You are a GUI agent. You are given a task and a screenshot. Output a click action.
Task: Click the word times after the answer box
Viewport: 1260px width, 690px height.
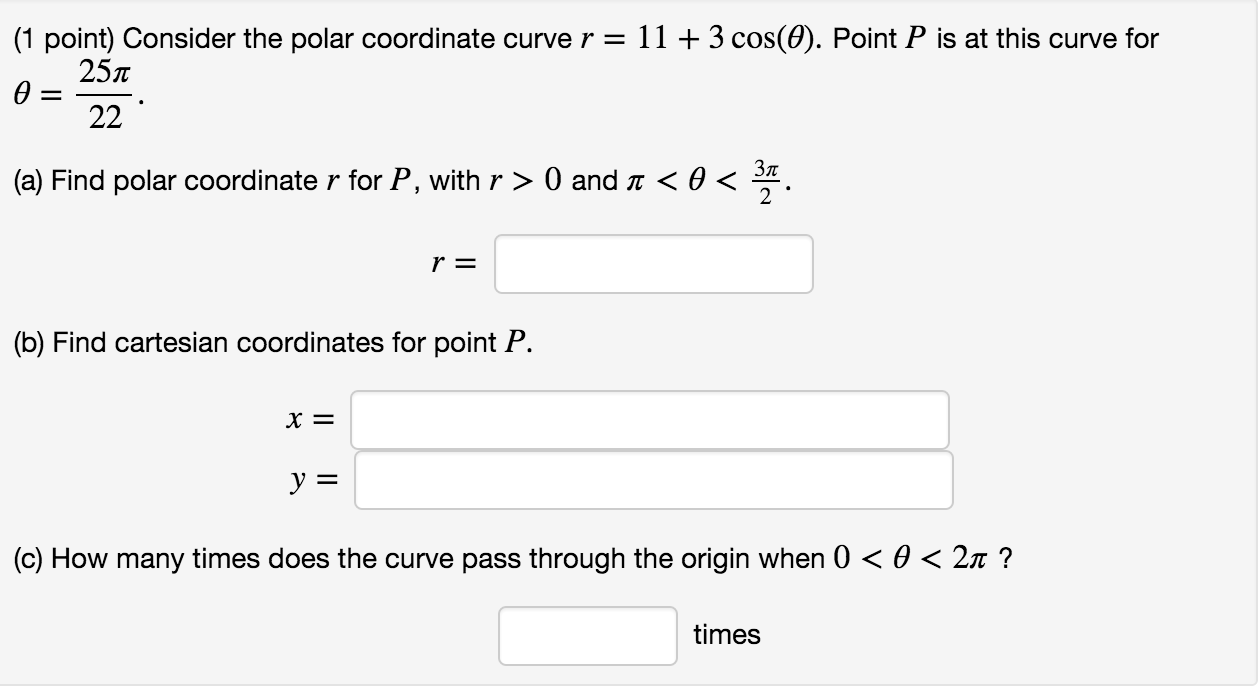[727, 633]
